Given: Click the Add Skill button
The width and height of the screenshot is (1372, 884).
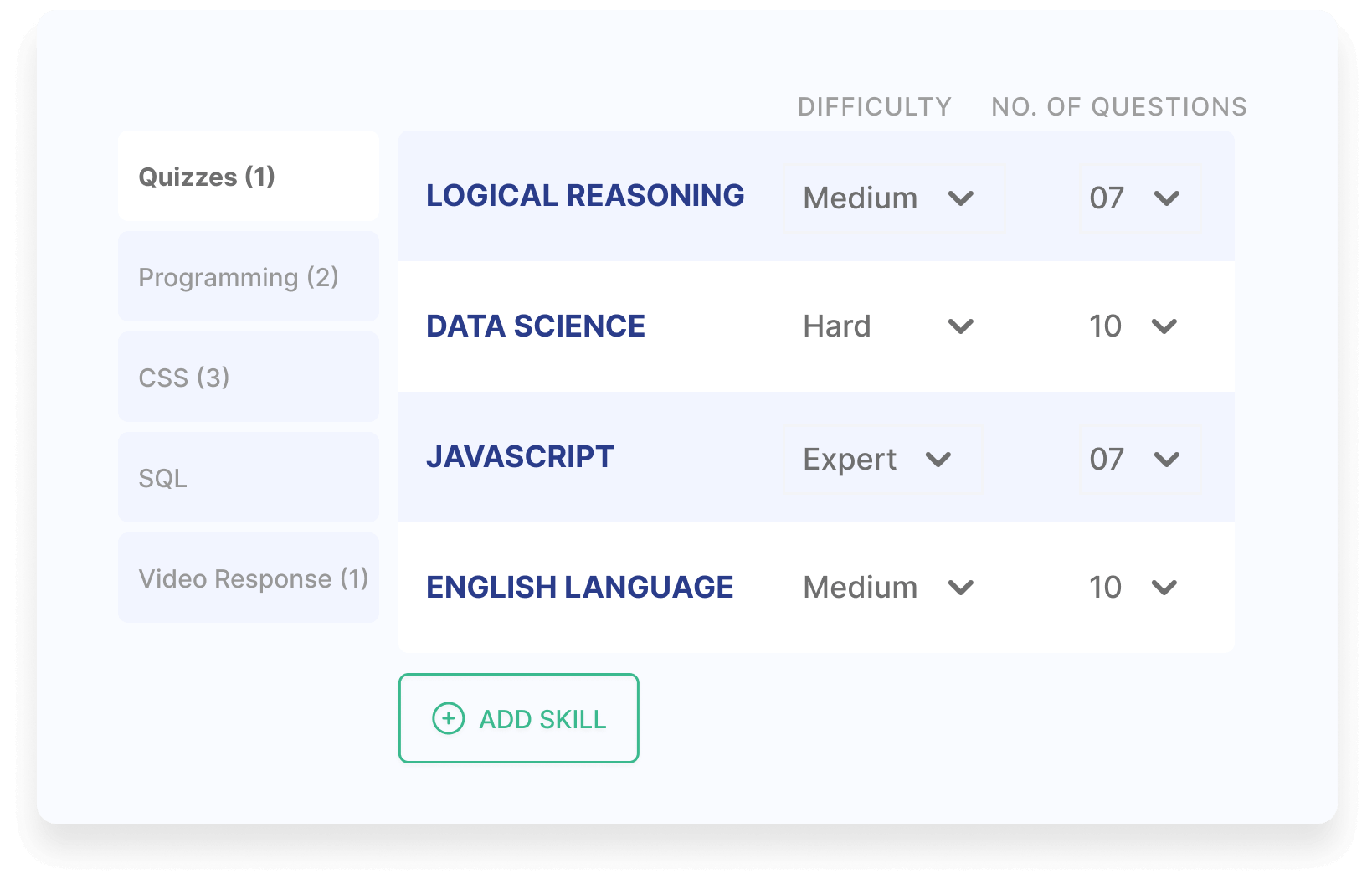Looking at the screenshot, I should (x=518, y=718).
